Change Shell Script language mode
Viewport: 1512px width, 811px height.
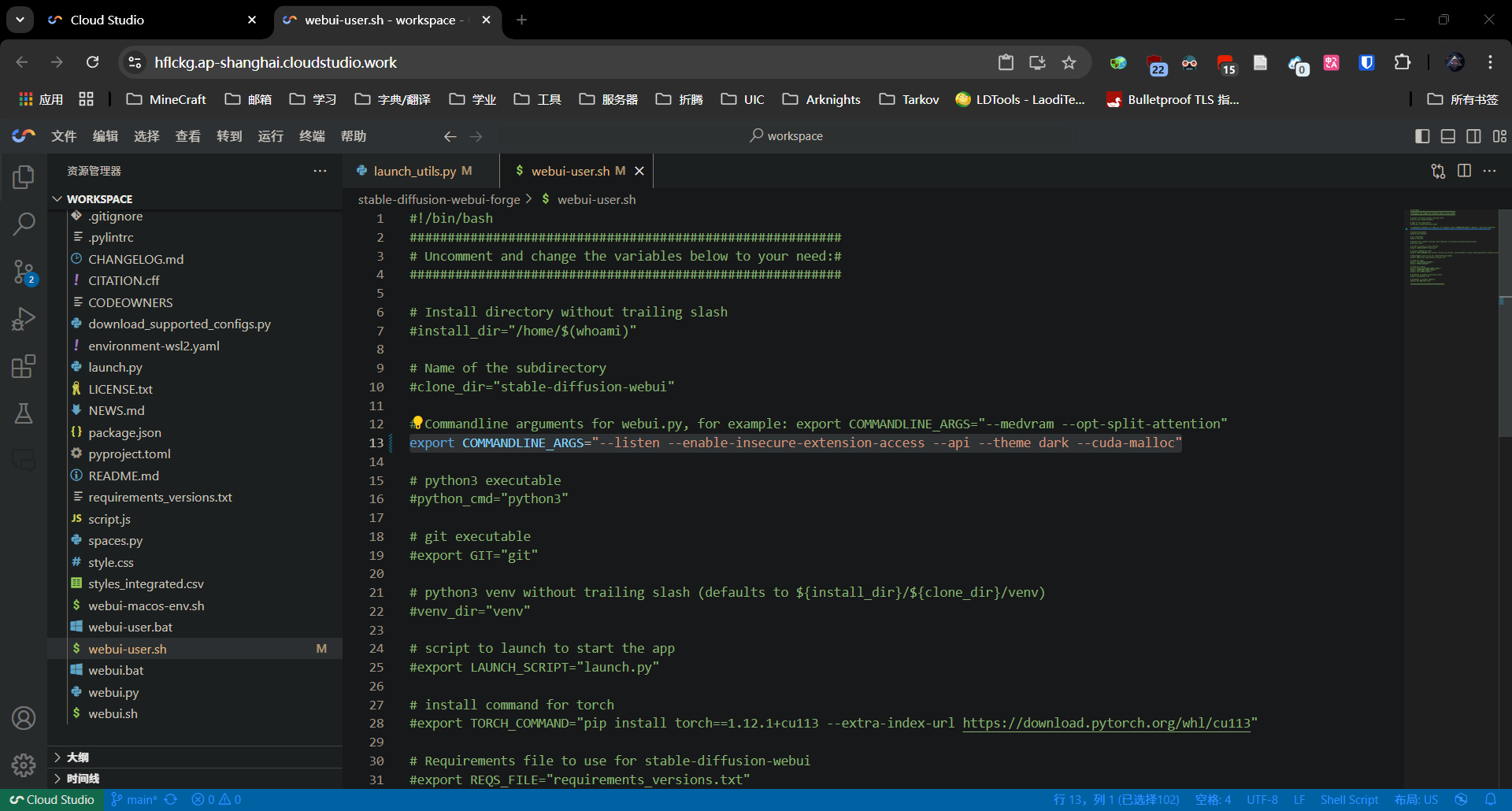1349,799
